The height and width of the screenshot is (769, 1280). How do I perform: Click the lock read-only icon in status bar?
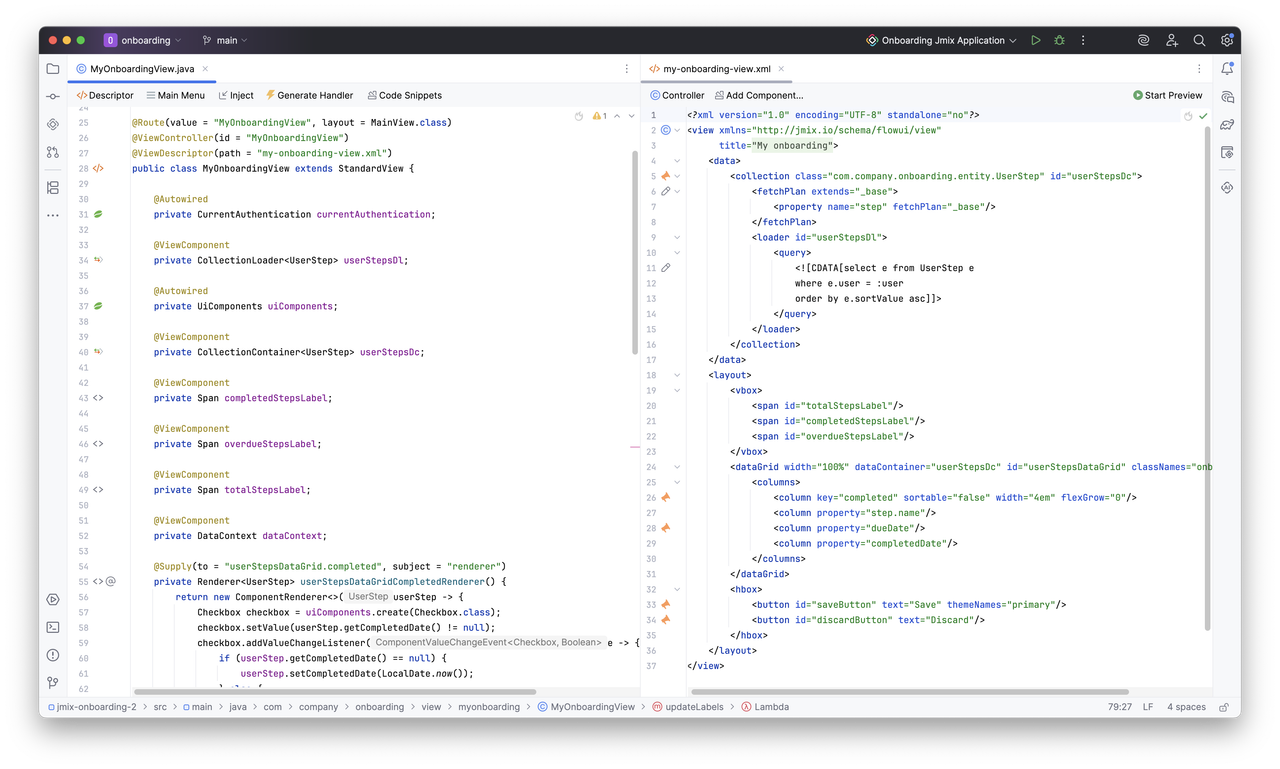[x=1223, y=707]
